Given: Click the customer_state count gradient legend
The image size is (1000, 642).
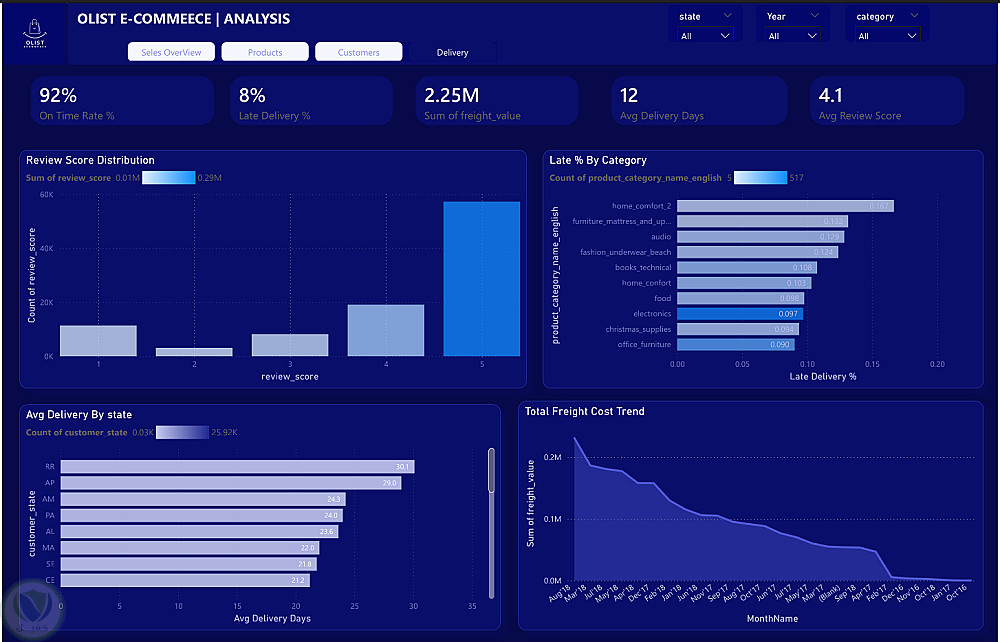Looking at the screenshot, I should (x=182, y=432).
